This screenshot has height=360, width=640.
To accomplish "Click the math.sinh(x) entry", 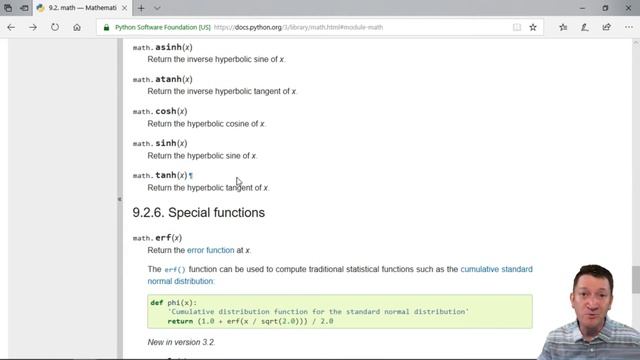I will pyautogui.click(x=160, y=143).
